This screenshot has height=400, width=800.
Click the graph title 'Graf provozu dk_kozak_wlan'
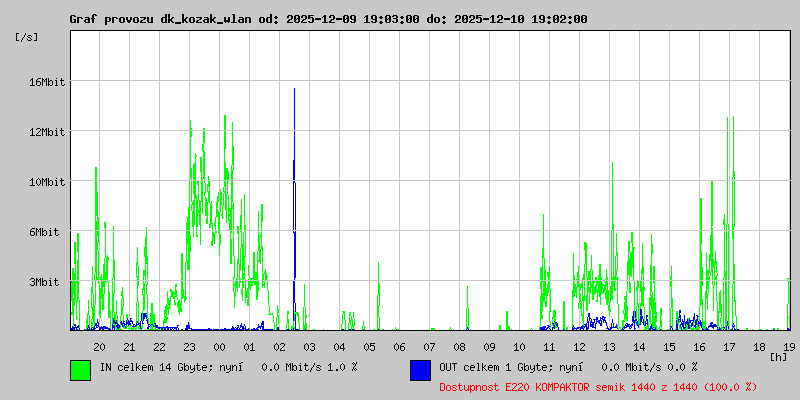click(161, 19)
